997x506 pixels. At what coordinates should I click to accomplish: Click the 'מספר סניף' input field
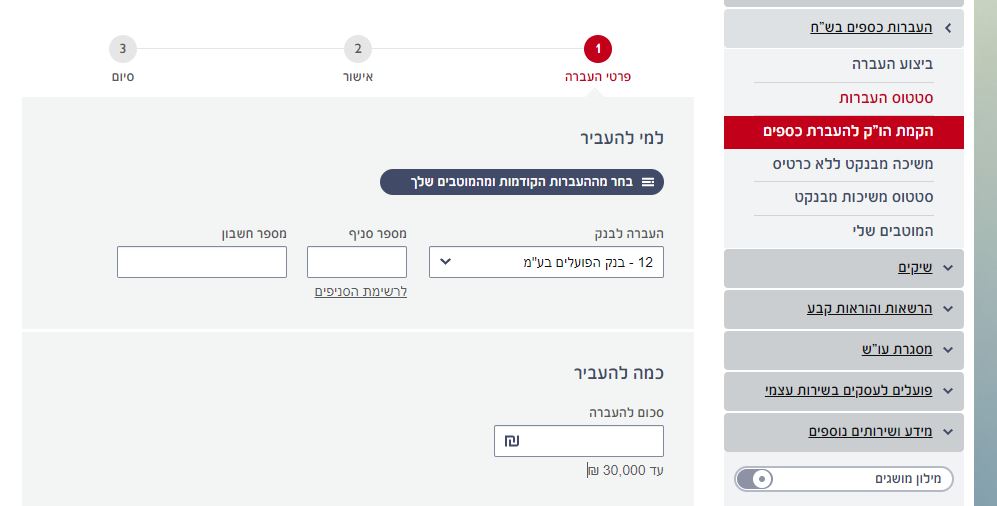pyautogui.click(x=357, y=262)
